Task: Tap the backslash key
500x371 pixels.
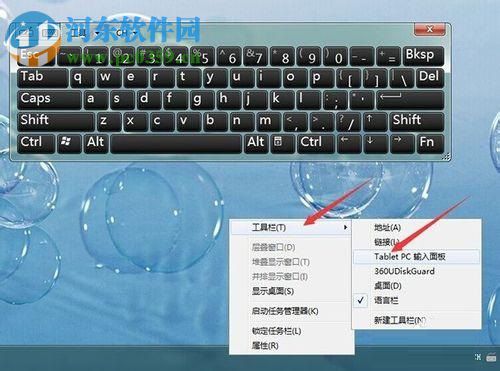Action: coord(402,78)
